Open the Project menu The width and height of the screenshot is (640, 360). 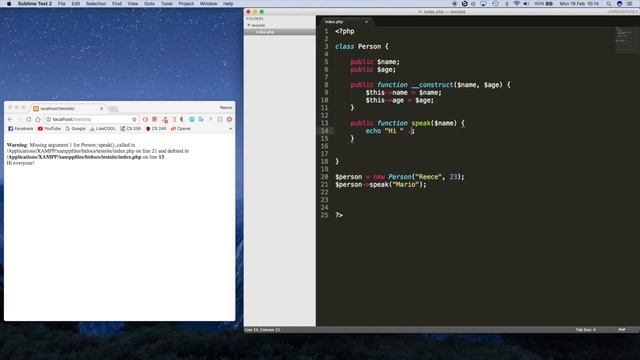pos(186,4)
